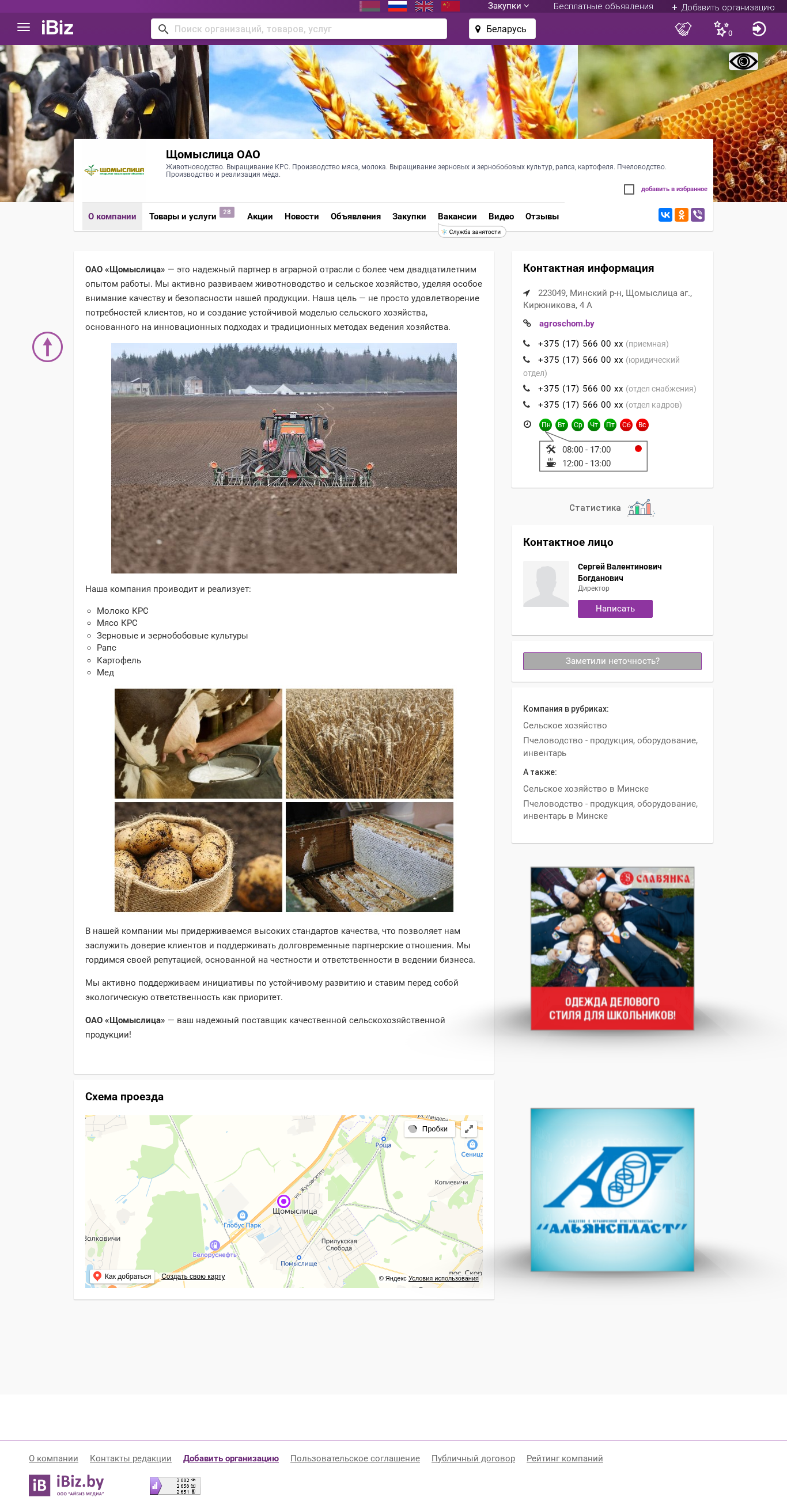Viewport: 787px width, 1512px height.
Task: Click the login arrow icon
Action: [x=759, y=29]
